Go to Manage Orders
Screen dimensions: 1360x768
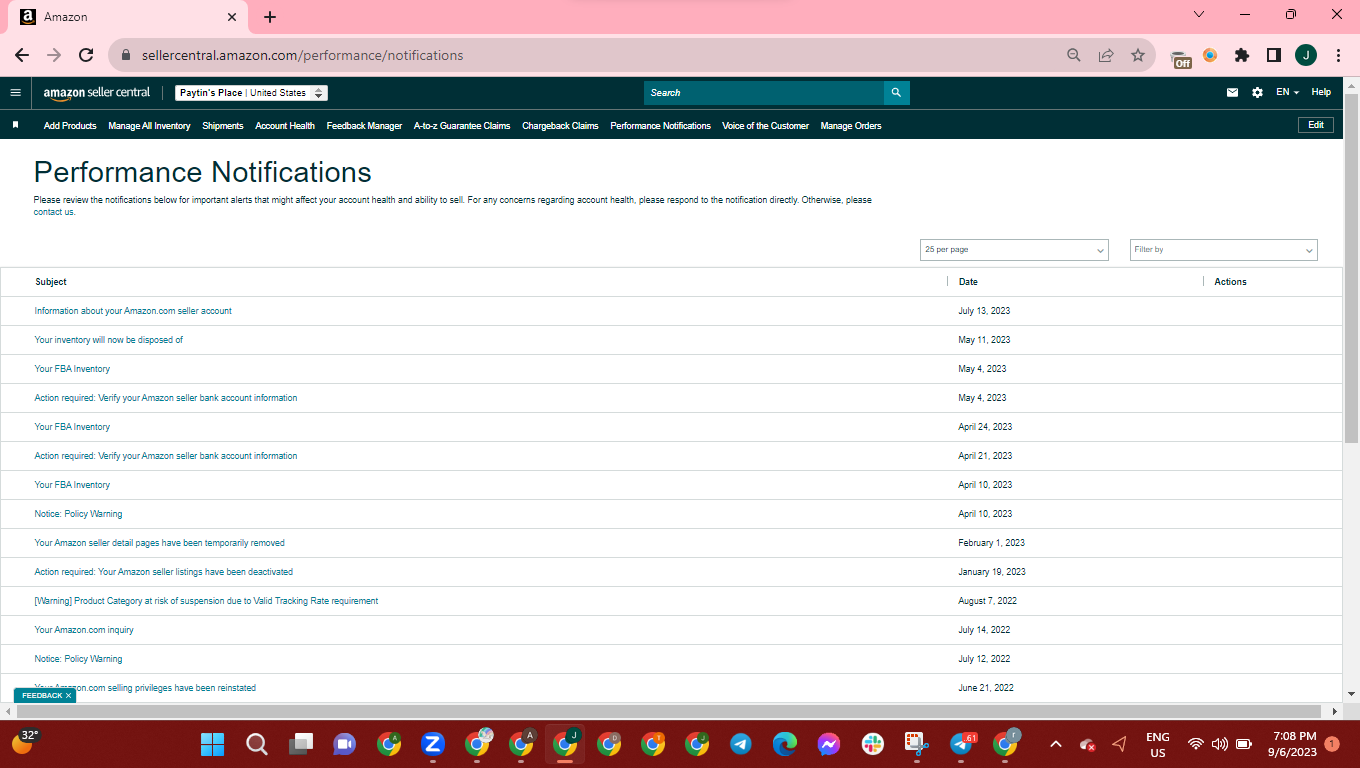(851, 126)
